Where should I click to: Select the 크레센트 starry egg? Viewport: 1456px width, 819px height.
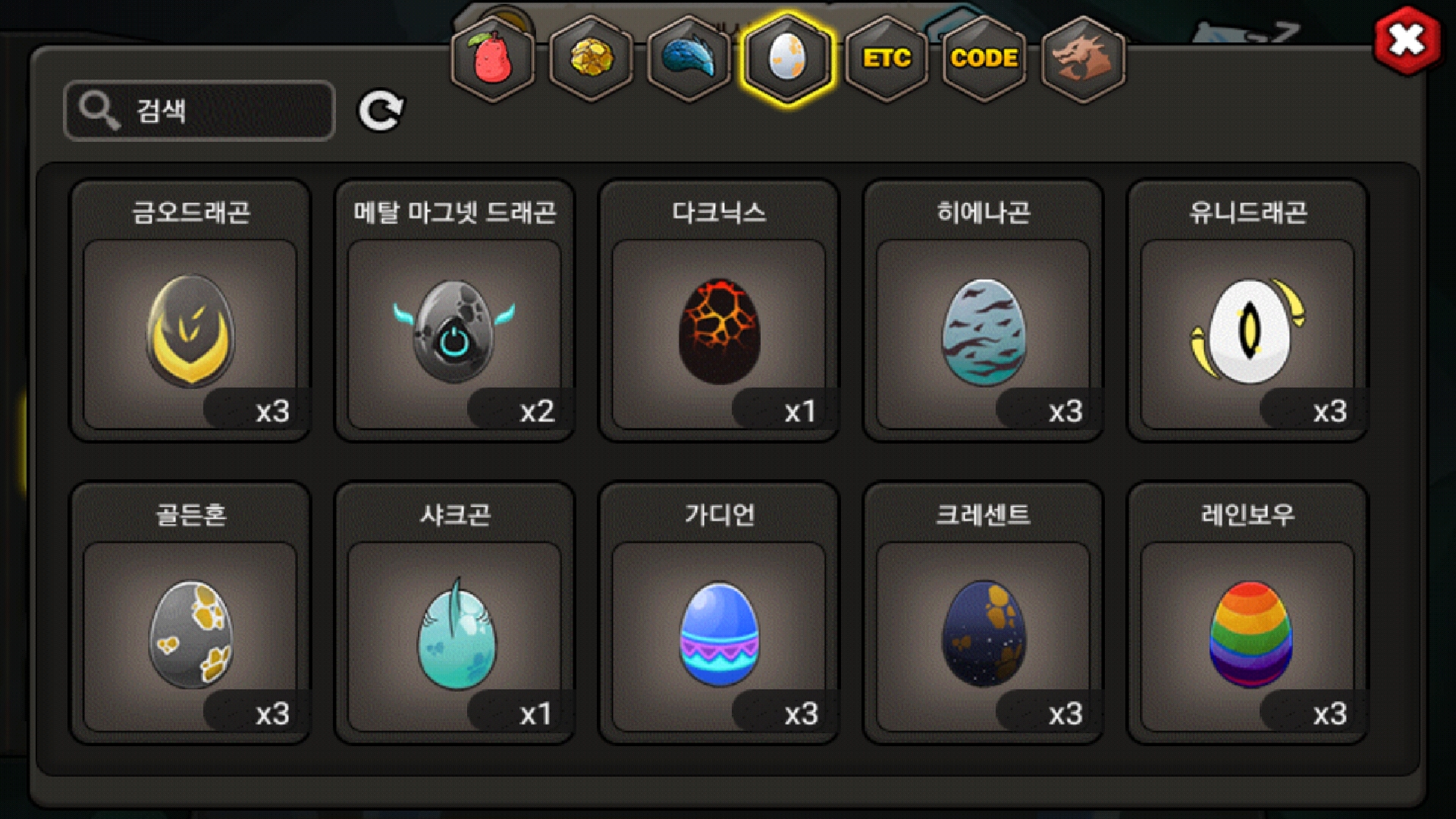(x=984, y=613)
